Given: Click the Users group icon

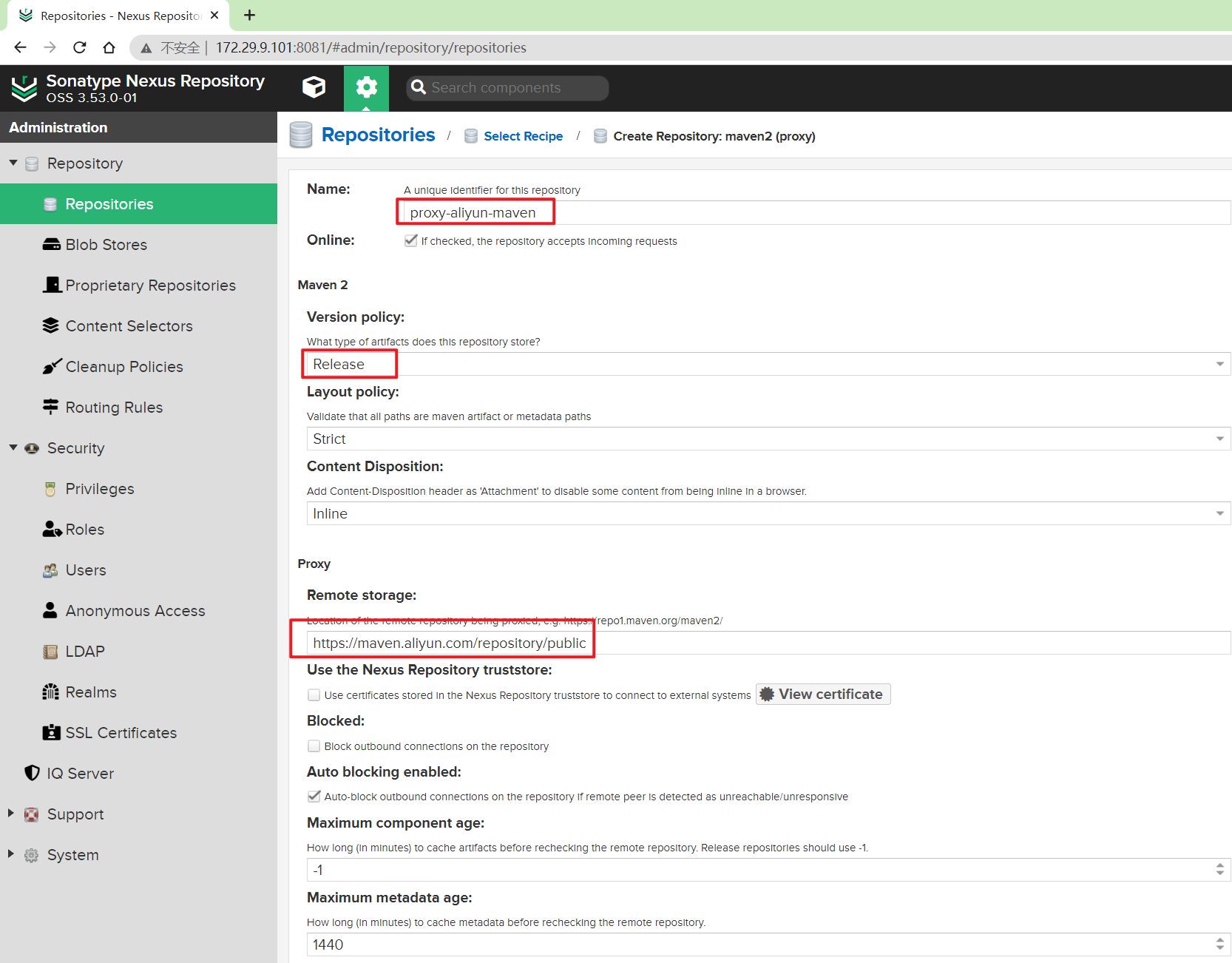Looking at the screenshot, I should (x=50, y=570).
